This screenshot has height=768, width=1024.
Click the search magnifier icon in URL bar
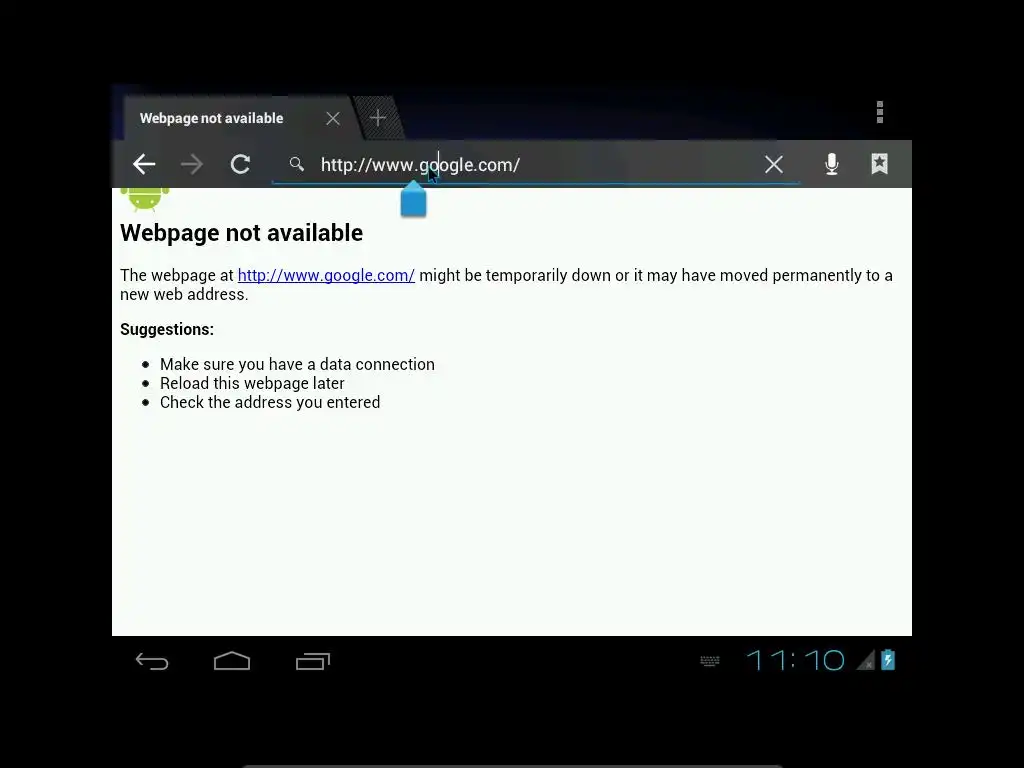click(x=296, y=164)
